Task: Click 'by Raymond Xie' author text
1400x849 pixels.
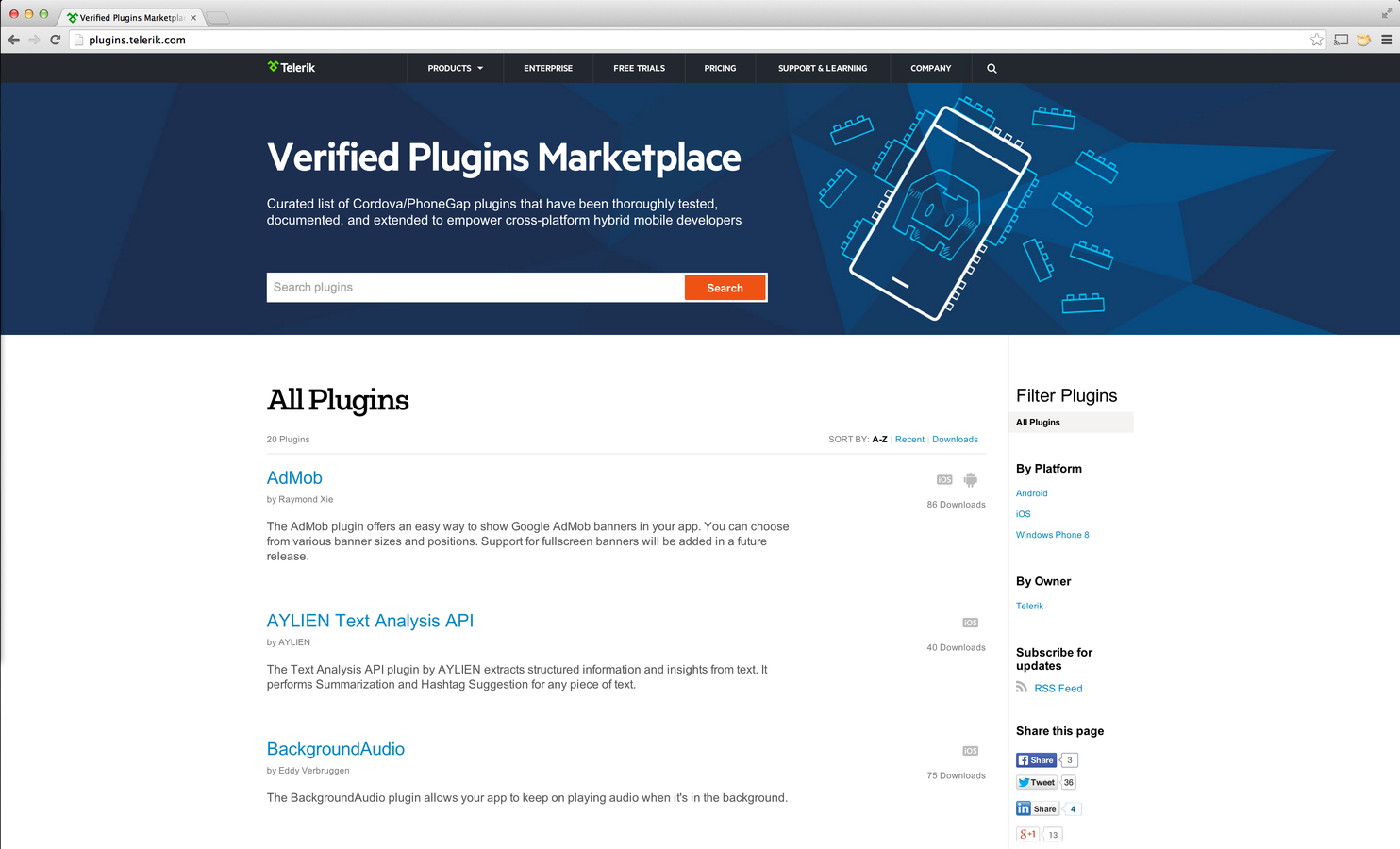Action: click(300, 500)
